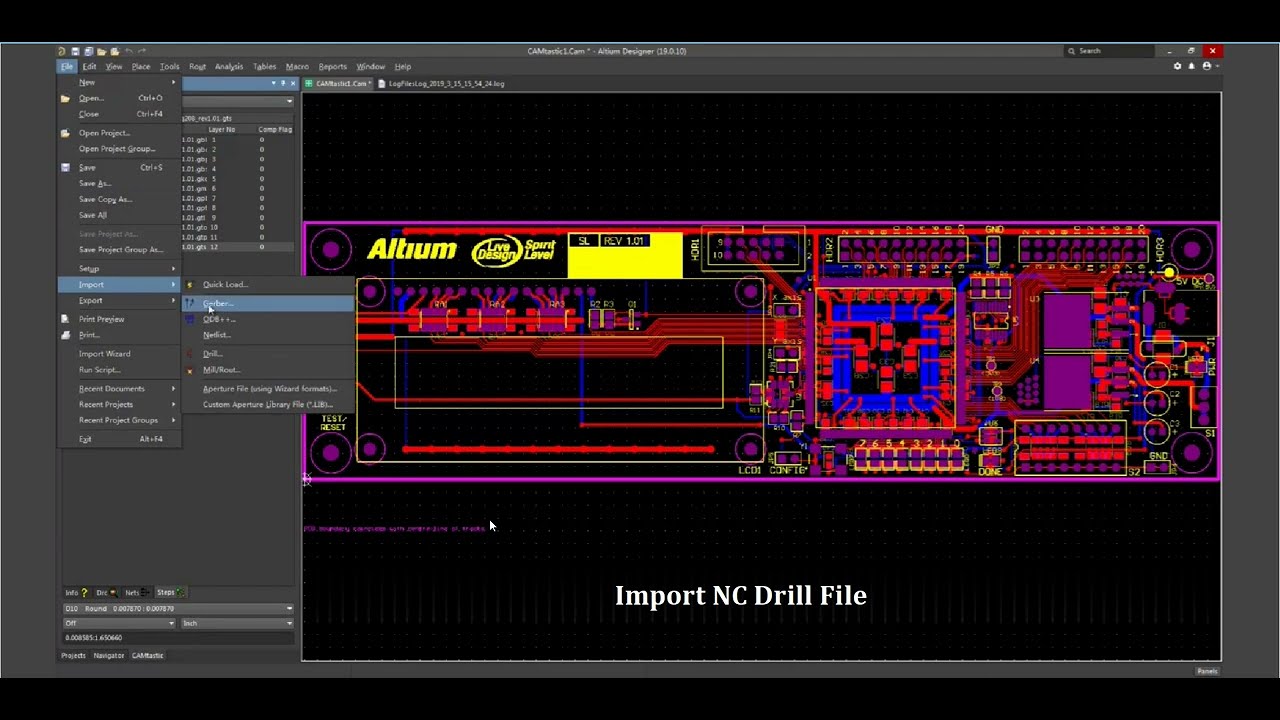Screen dimensions: 1280x720
Task: Switch to the LogFiles log document tab
Action: point(442,84)
